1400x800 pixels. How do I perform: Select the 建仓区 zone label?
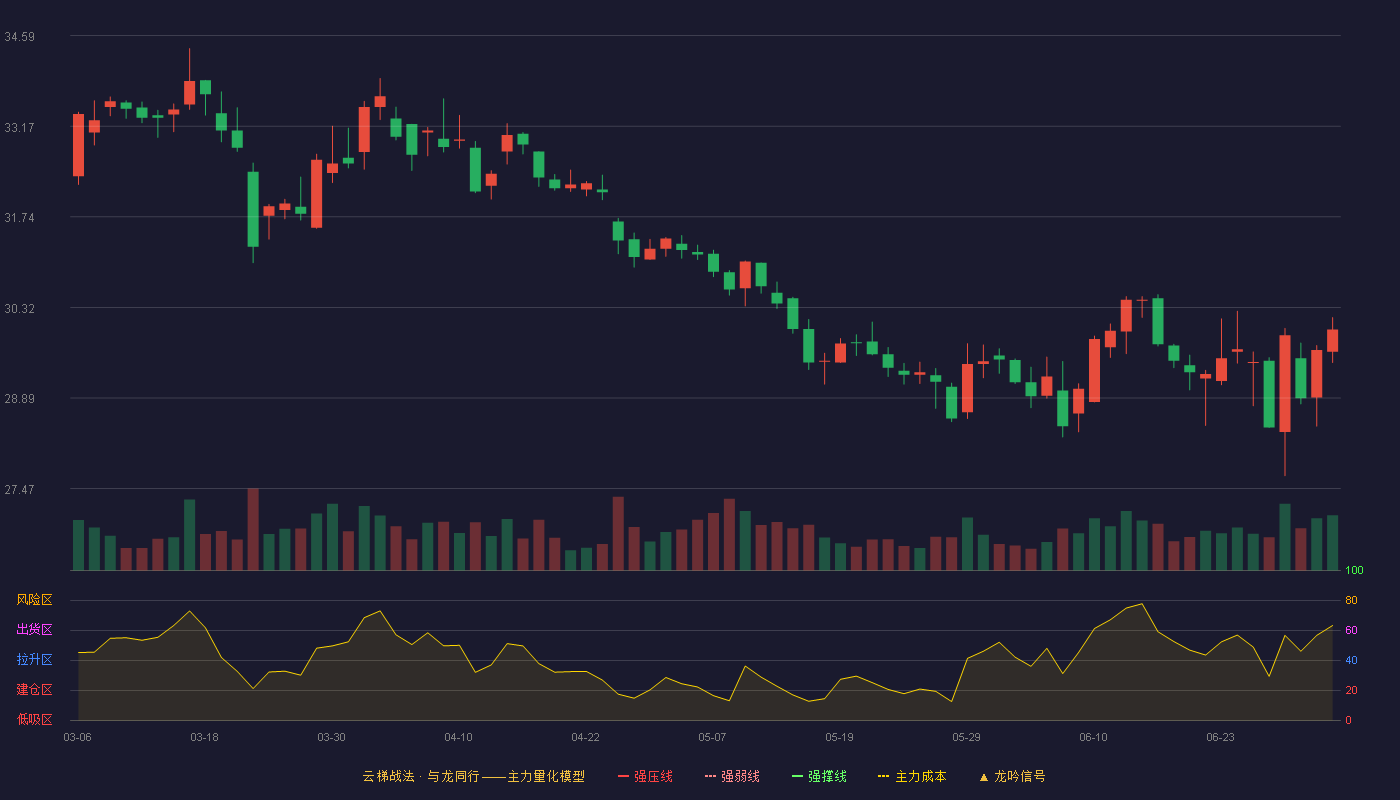coord(34,690)
